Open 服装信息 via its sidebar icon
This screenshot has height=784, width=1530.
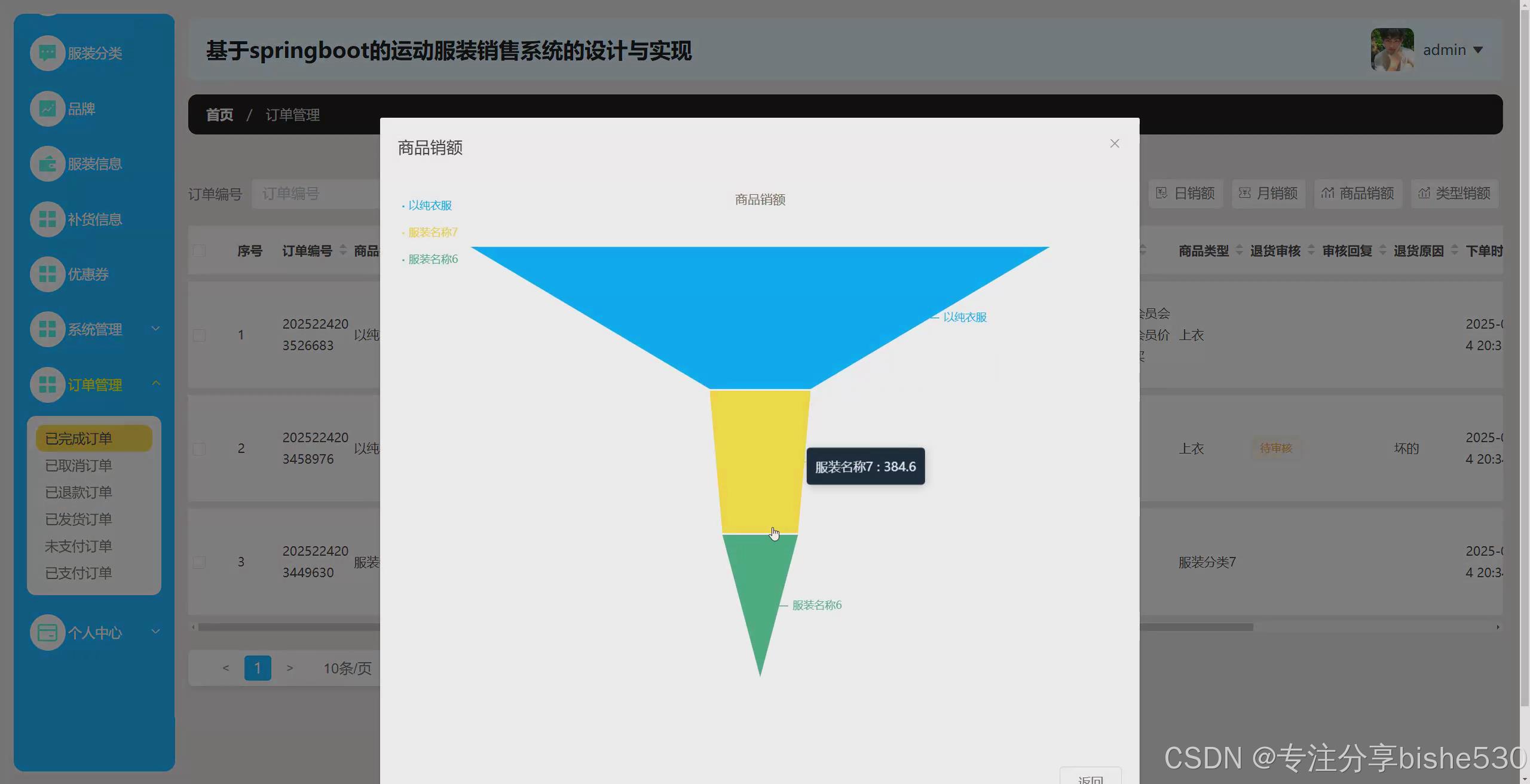[x=47, y=163]
